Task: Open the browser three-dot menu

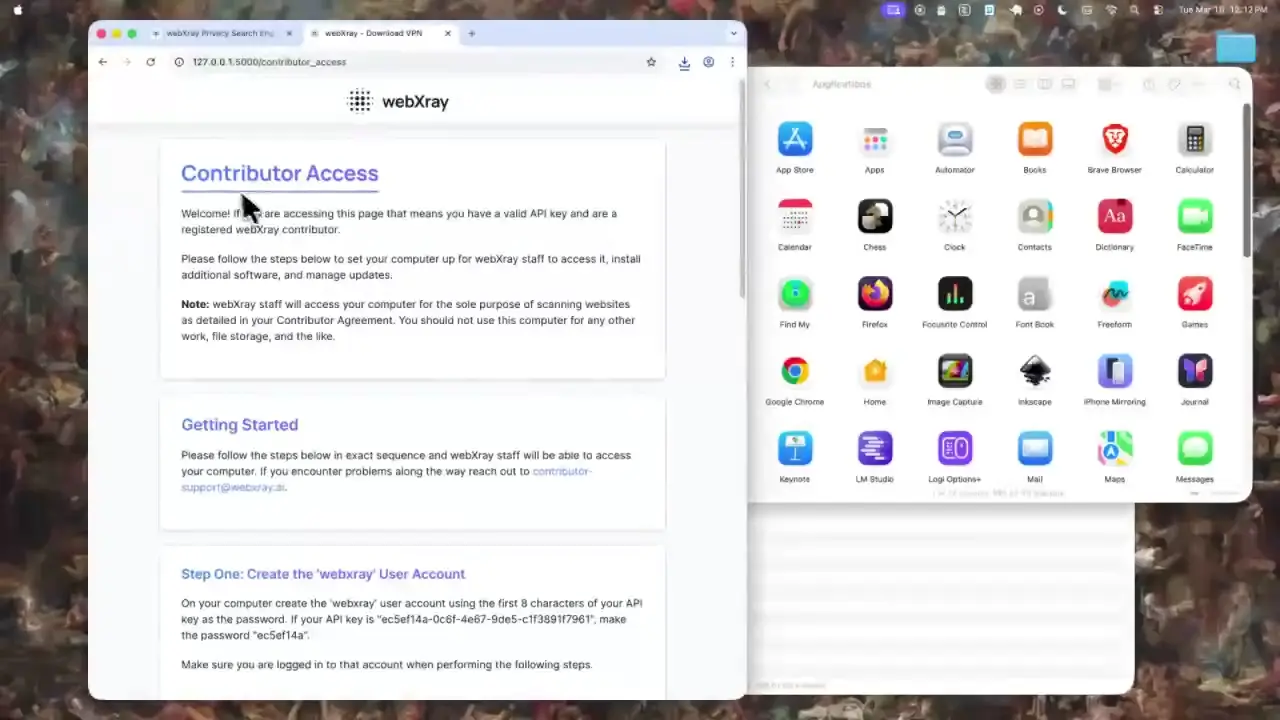Action: pyautogui.click(x=732, y=62)
